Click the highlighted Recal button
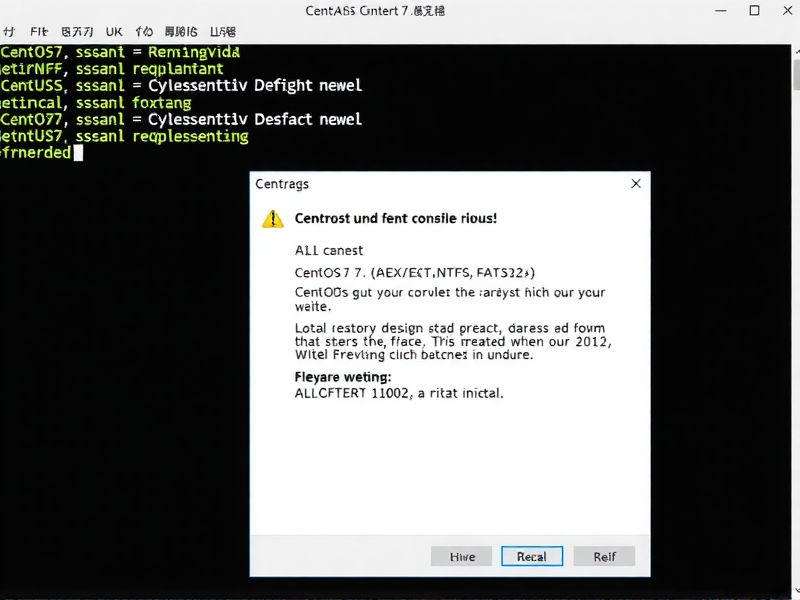The image size is (800, 600). pos(532,556)
